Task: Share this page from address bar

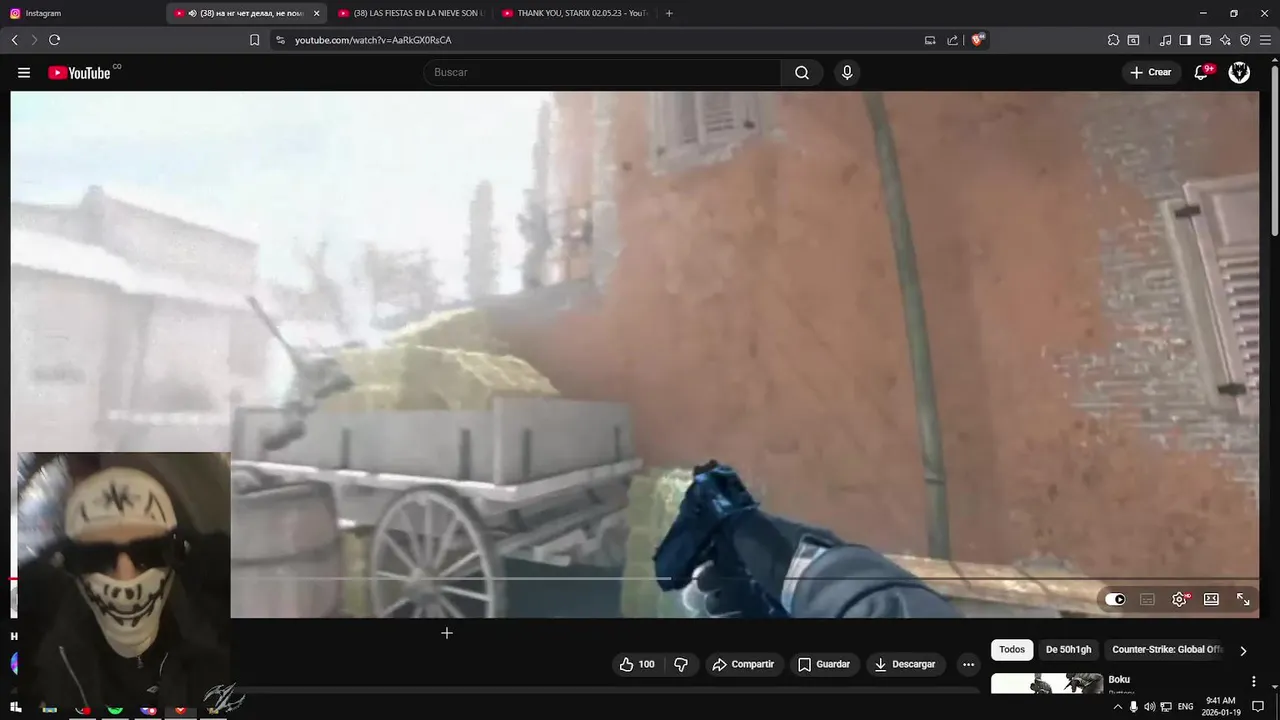Action: click(x=952, y=40)
